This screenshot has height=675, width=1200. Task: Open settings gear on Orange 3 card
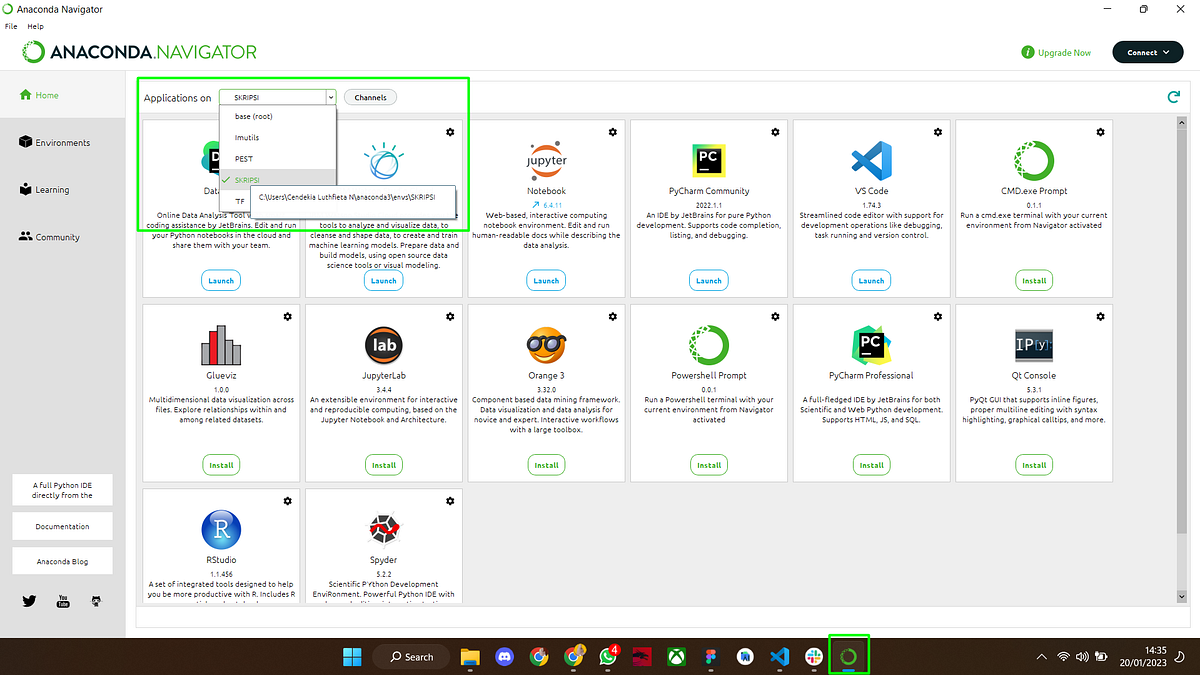coord(612,316)
